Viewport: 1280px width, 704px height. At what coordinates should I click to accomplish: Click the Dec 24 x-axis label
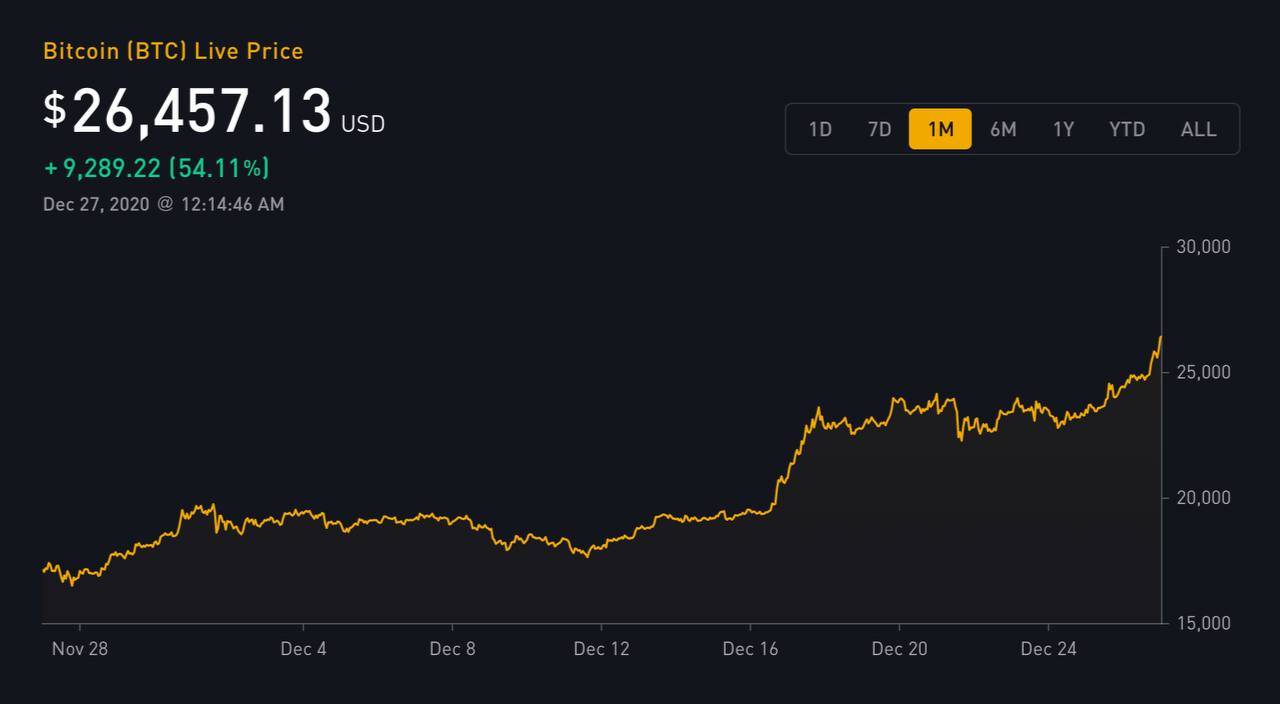click(x=1049, y=648)
